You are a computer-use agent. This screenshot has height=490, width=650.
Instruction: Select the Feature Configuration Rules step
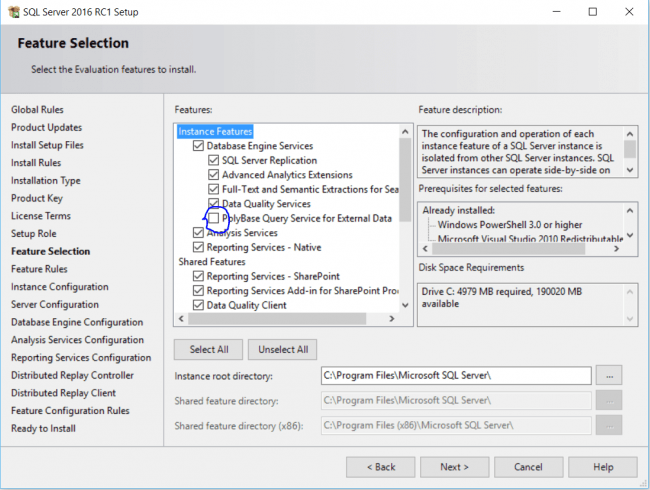point(70,411)
